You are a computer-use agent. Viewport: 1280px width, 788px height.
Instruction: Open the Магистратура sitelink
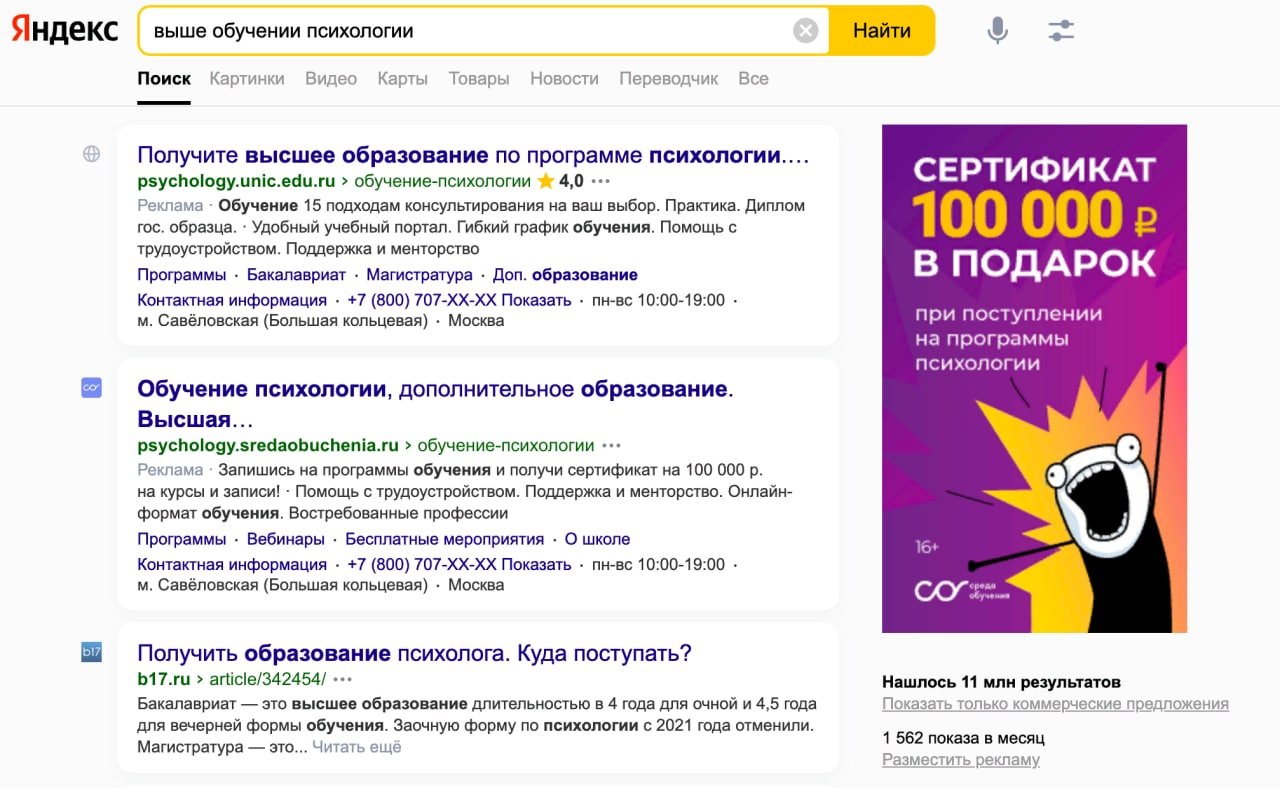[x=419, y=275]
